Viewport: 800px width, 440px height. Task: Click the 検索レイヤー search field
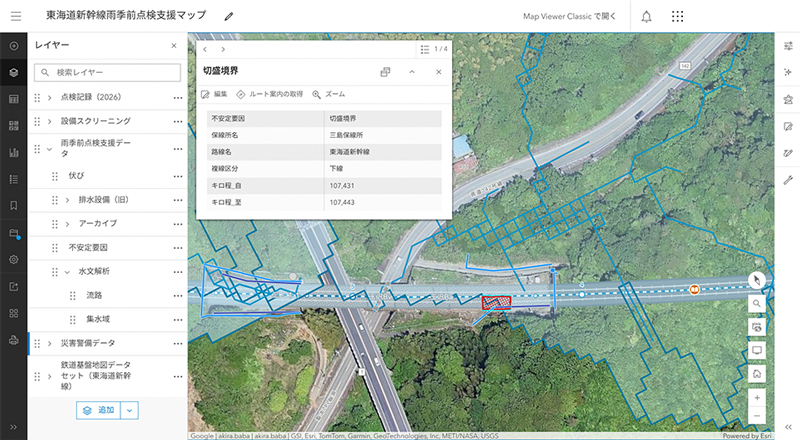click(107, 72)
